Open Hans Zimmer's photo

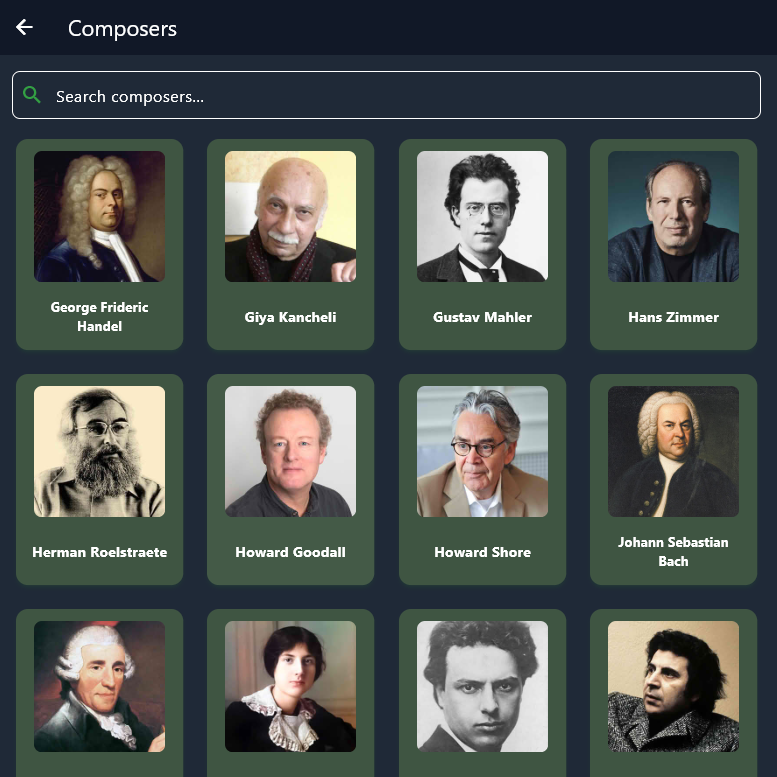[673, 217]
